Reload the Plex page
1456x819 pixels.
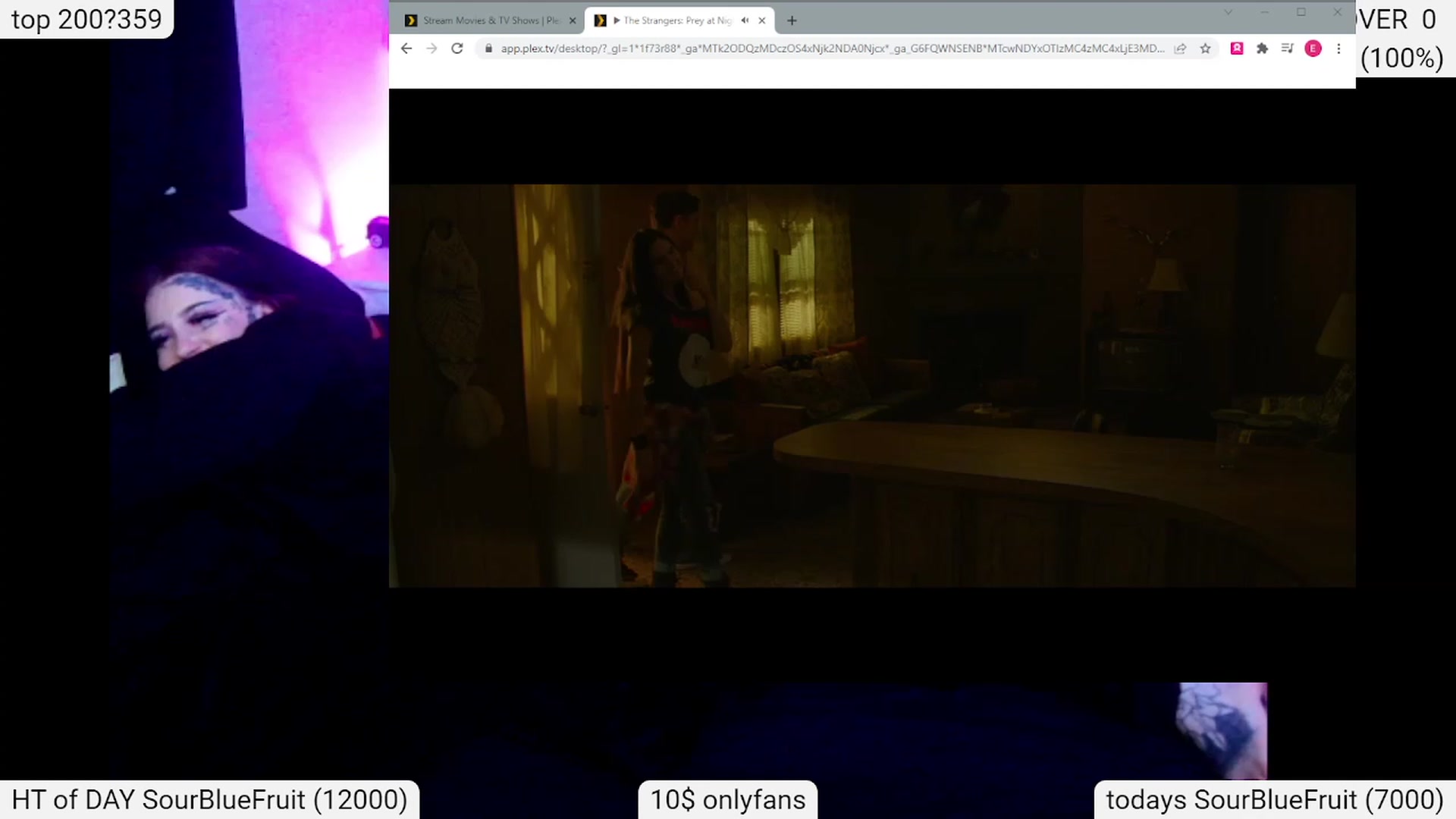(x=457, y=49)
